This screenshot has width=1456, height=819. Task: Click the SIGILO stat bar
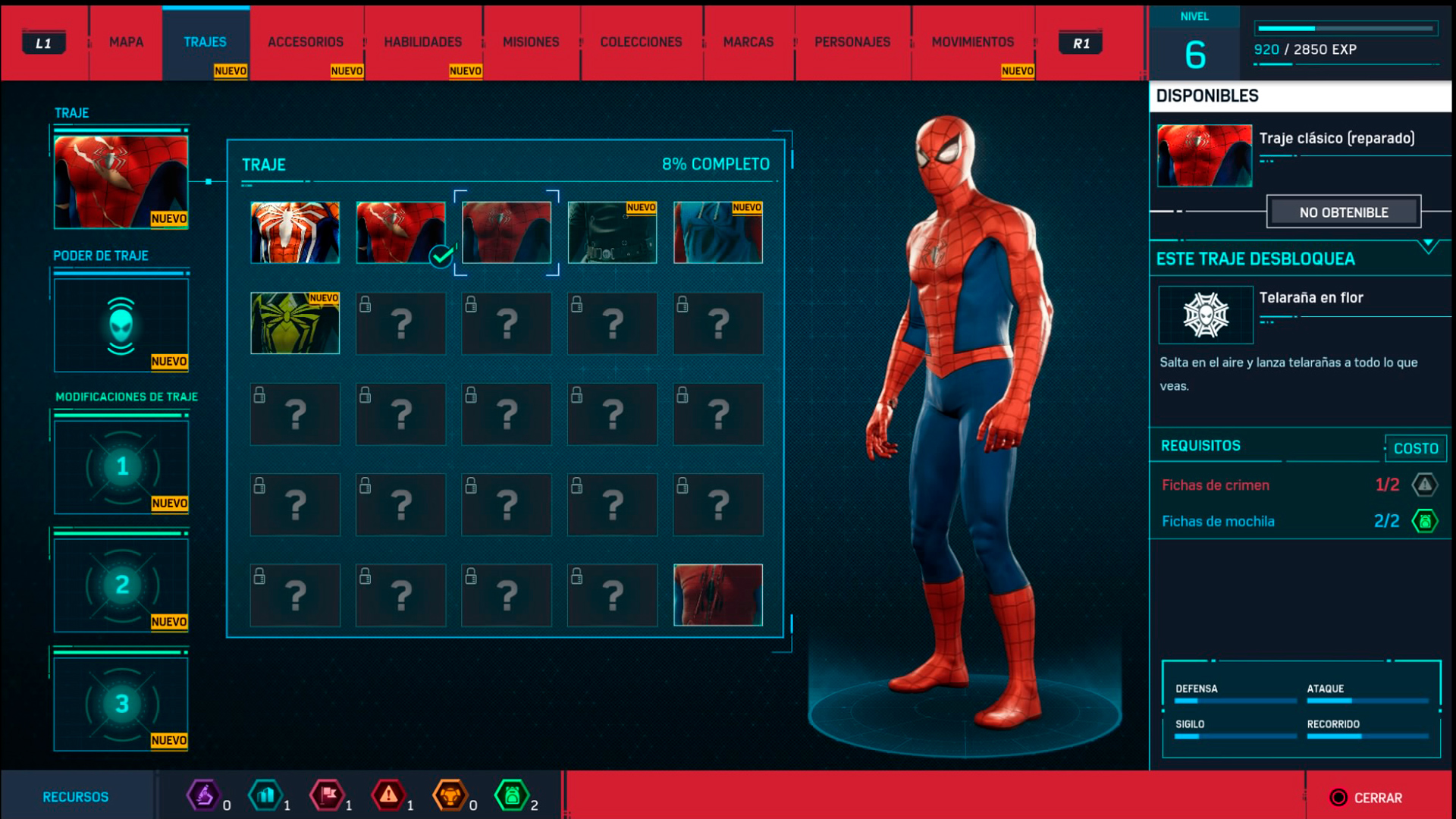(x=1235, y=736)
